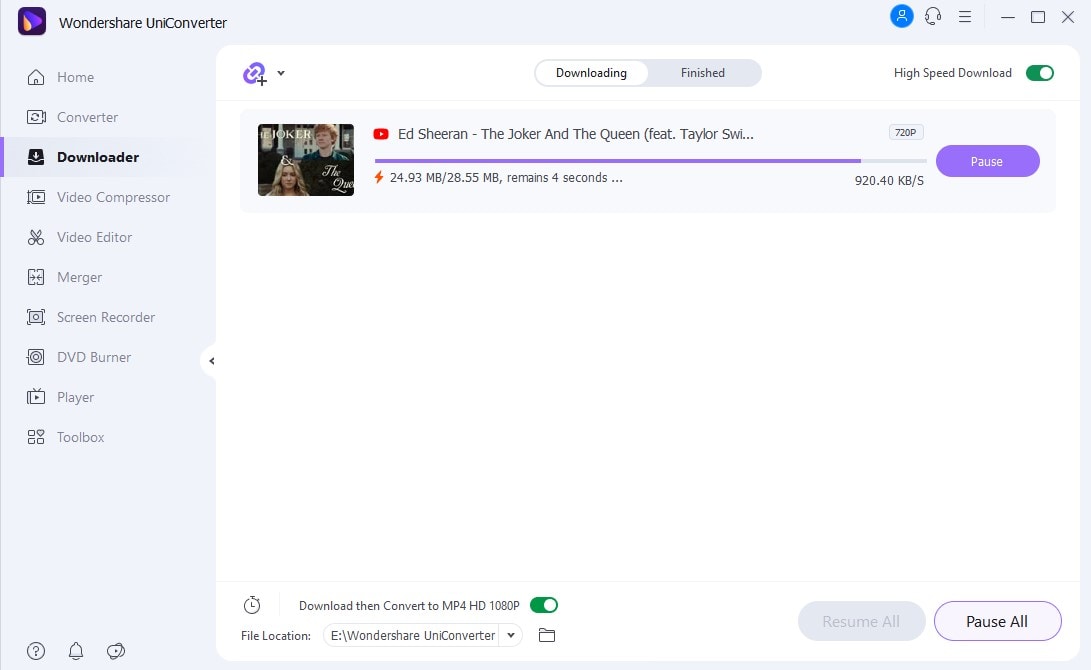This screenshot has height=670, width=1091.
Task: Expand the add-download dropdown arrow
Action: (x=281, y=72)
